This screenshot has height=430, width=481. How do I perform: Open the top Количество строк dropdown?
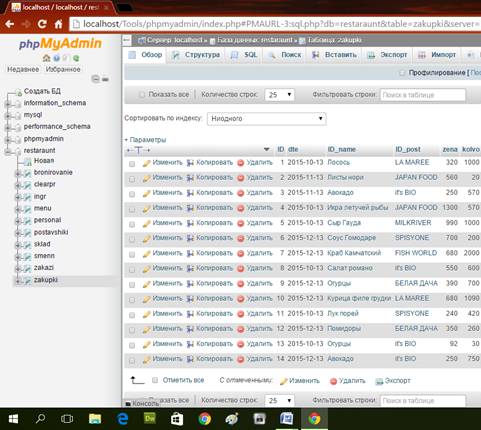pyautogui.click(x=280, y=95)
